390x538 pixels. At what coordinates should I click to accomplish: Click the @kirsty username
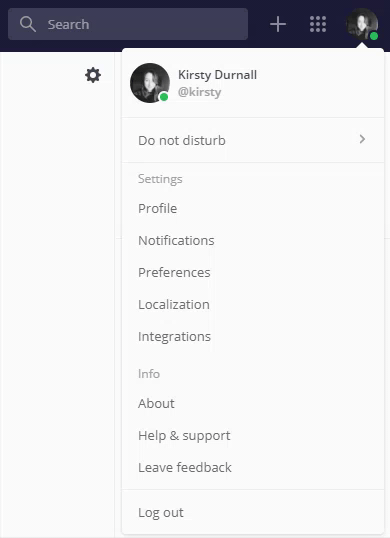tap(200, 92)
